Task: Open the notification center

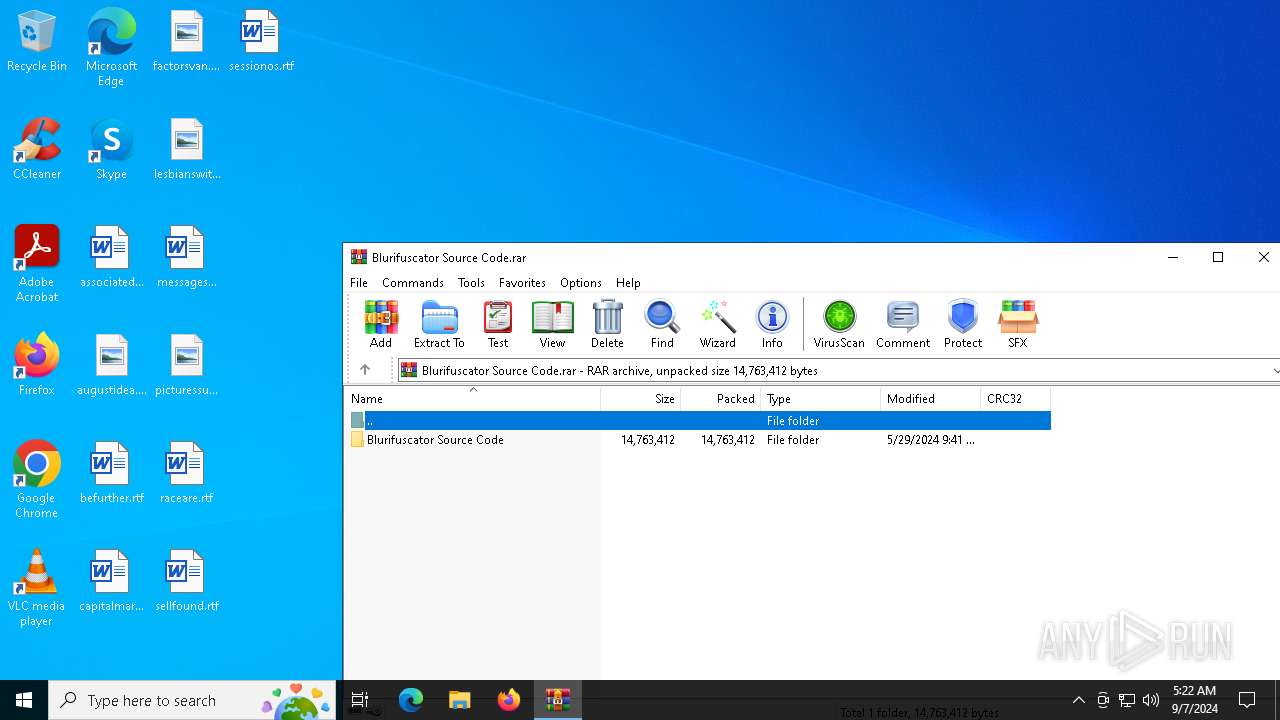Action: point(1247,700)
